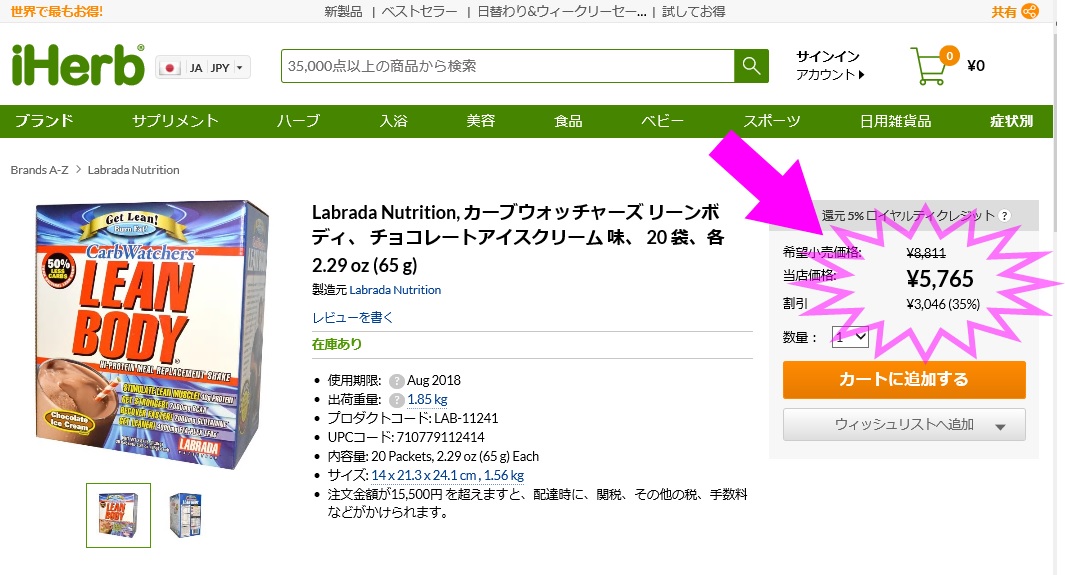Open the サプリメント menu
This screenshot has width=1065, height=575.
(175, 121)
